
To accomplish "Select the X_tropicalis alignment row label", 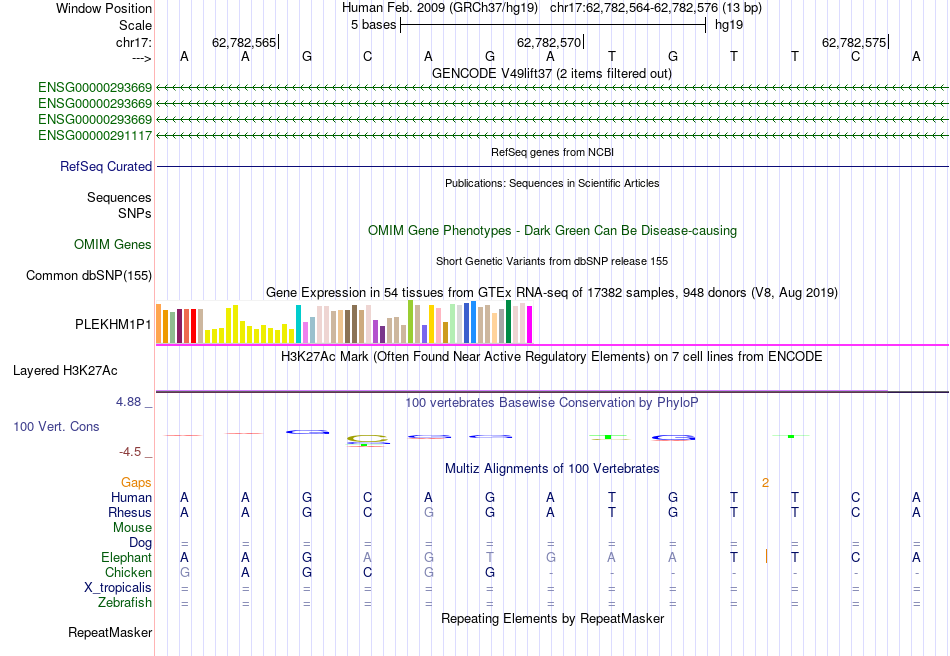I will [118, 588].
